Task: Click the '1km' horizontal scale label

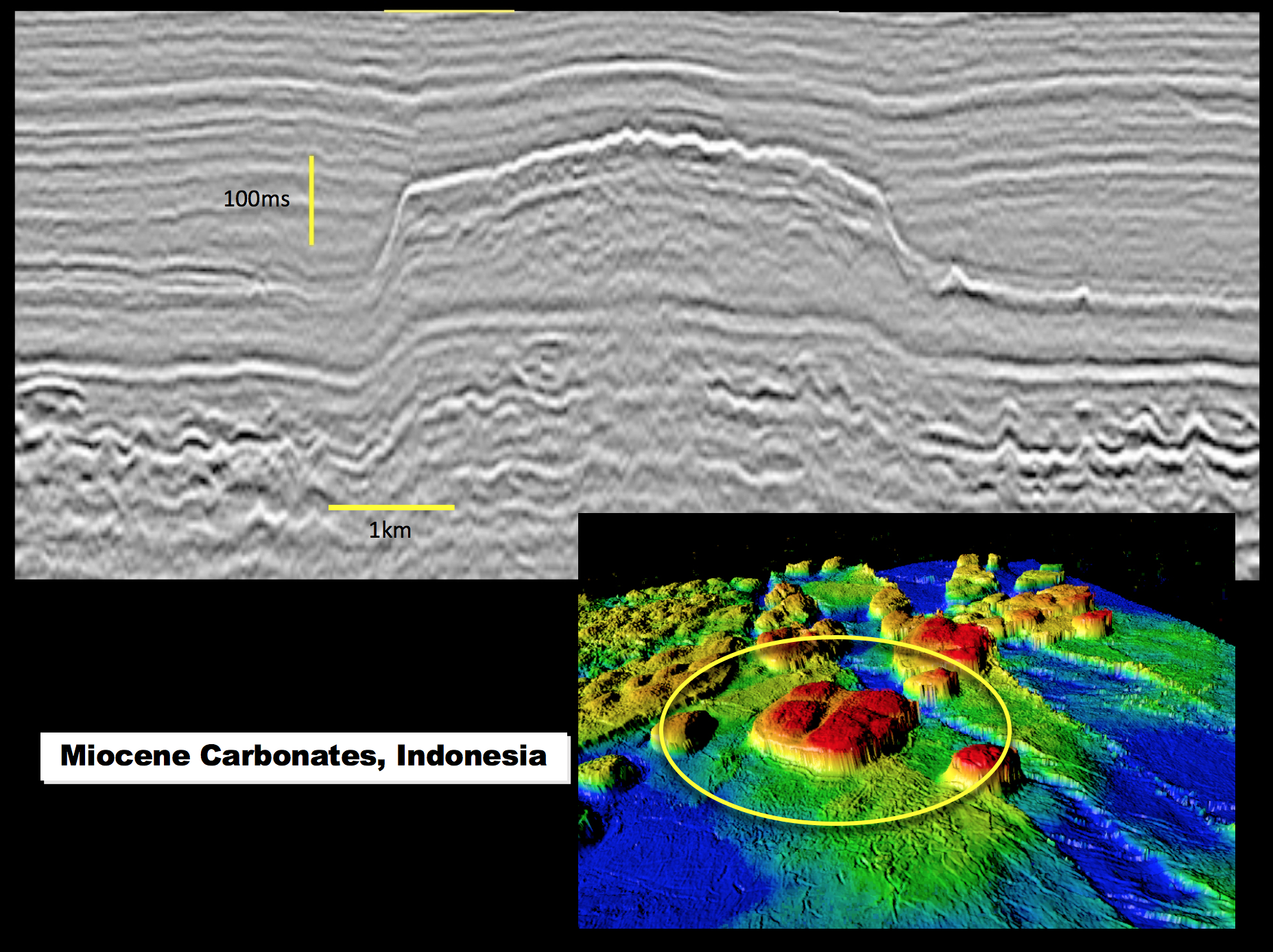Action: pos(390,530)
